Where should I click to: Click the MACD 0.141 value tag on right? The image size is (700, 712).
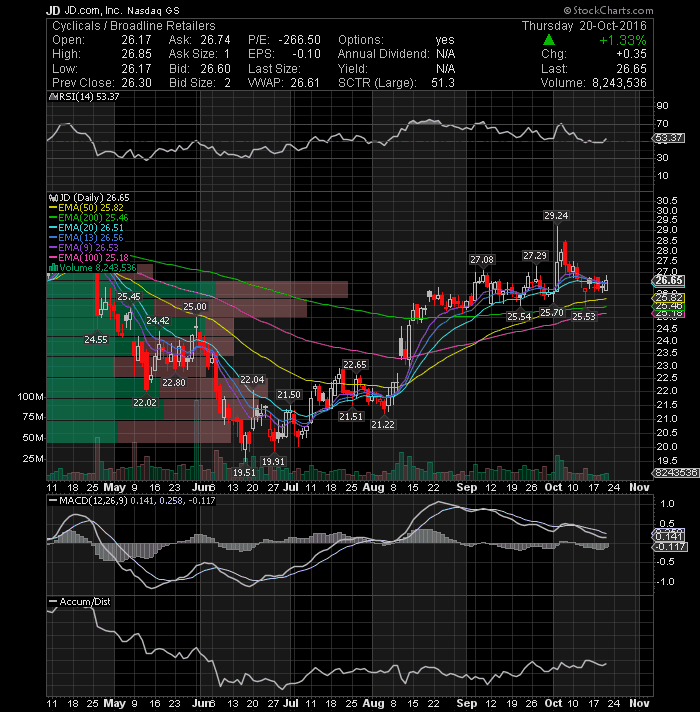pyautogui.click(x=669, y=537)
